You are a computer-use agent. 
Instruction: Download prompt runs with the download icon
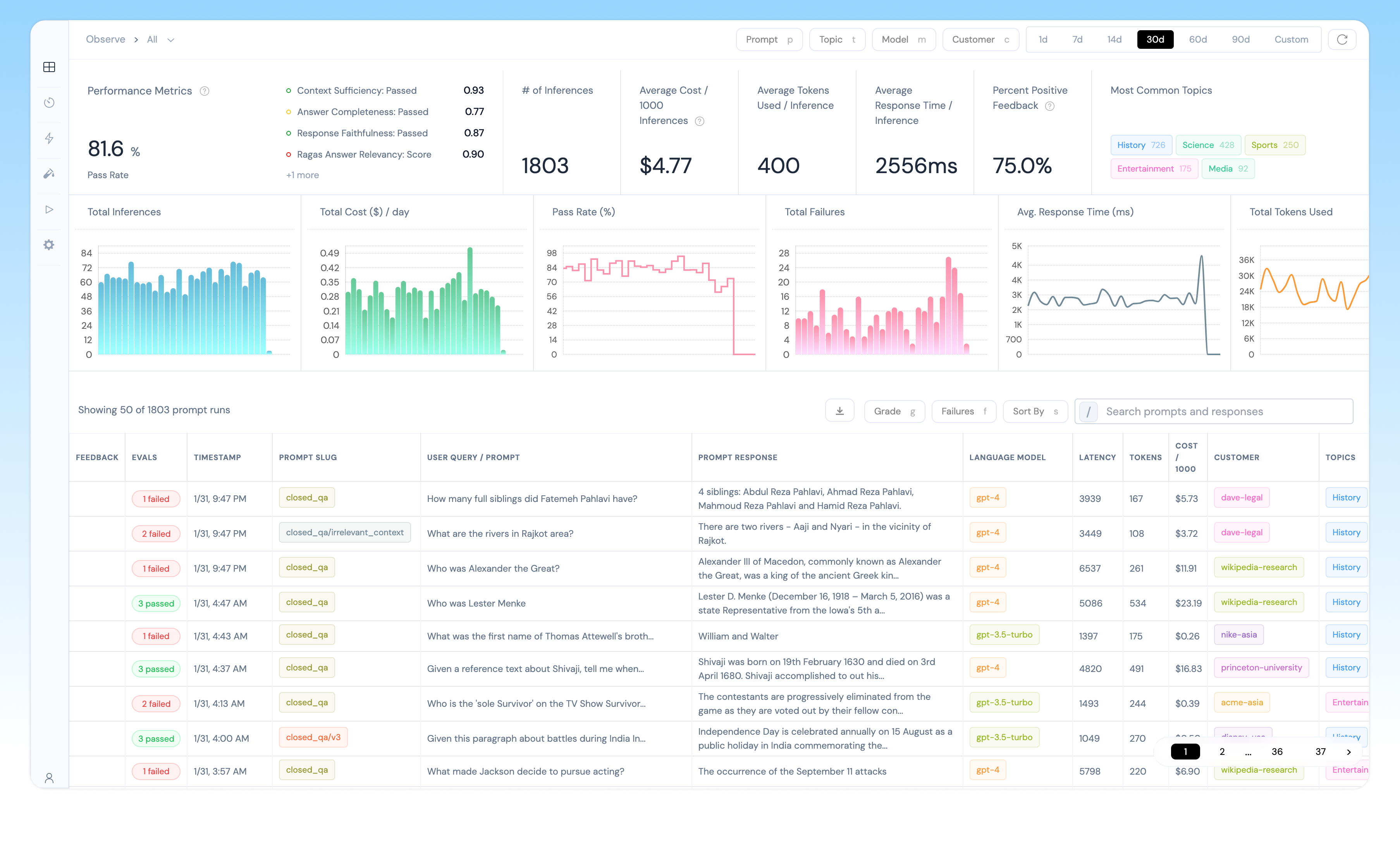[x=839, y=411]
